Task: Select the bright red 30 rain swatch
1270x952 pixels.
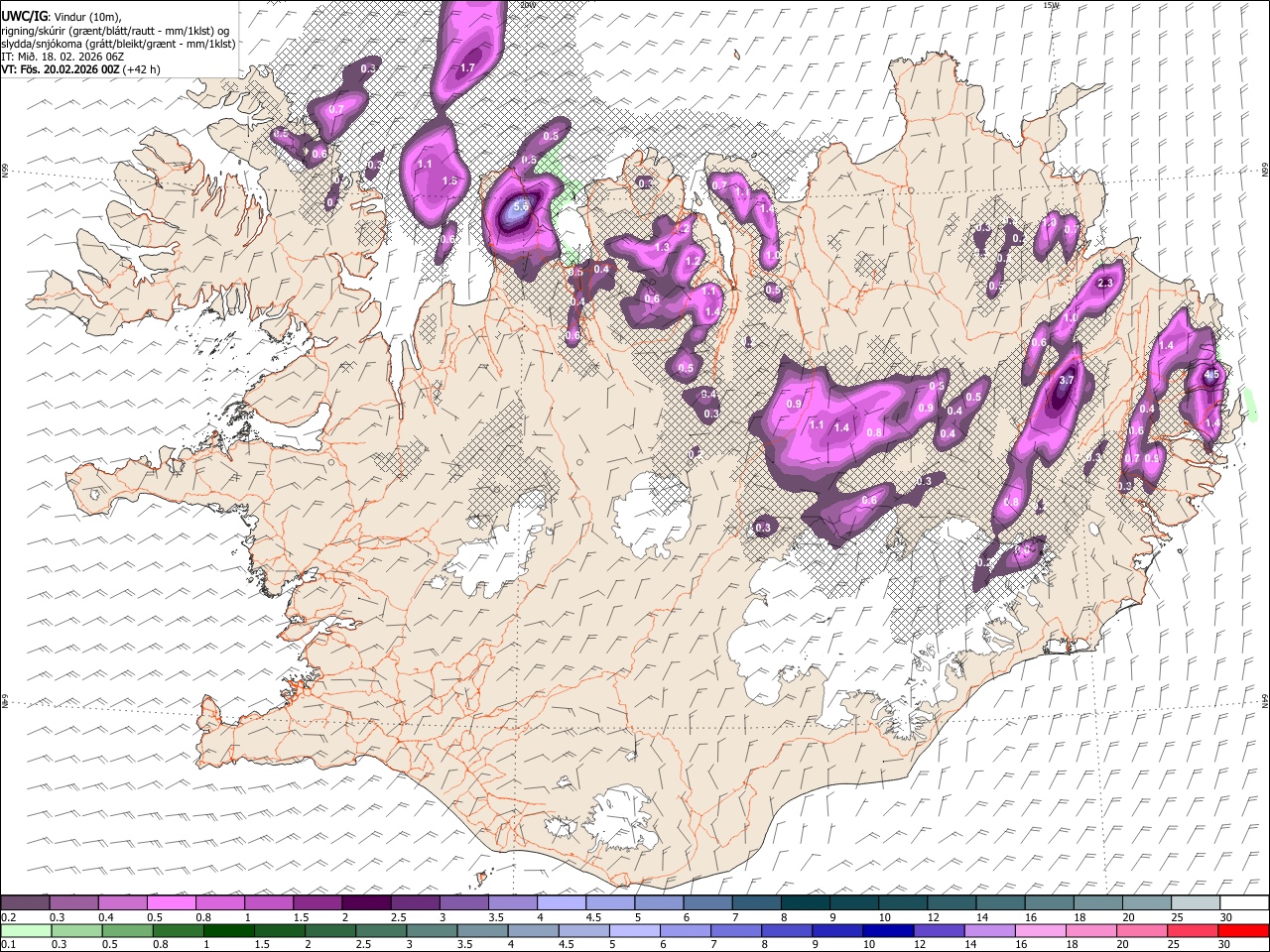Action: click(x=1243, y=930)
